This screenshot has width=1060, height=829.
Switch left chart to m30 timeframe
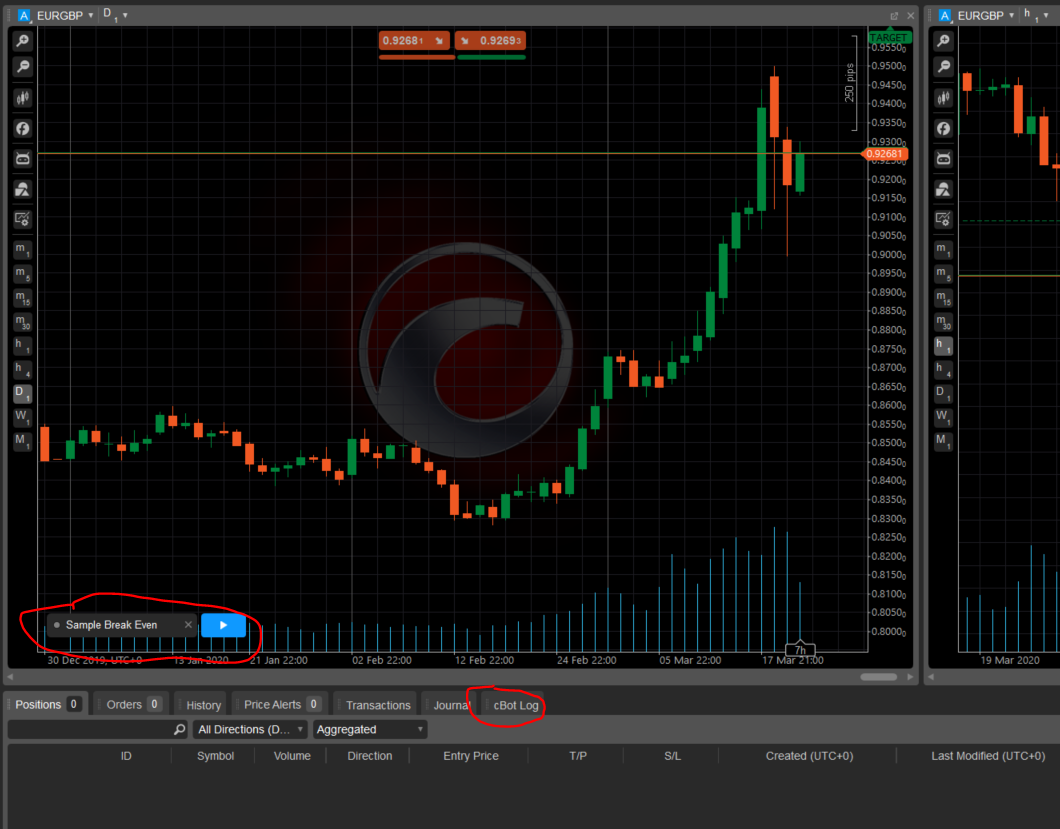coord(22,322)
